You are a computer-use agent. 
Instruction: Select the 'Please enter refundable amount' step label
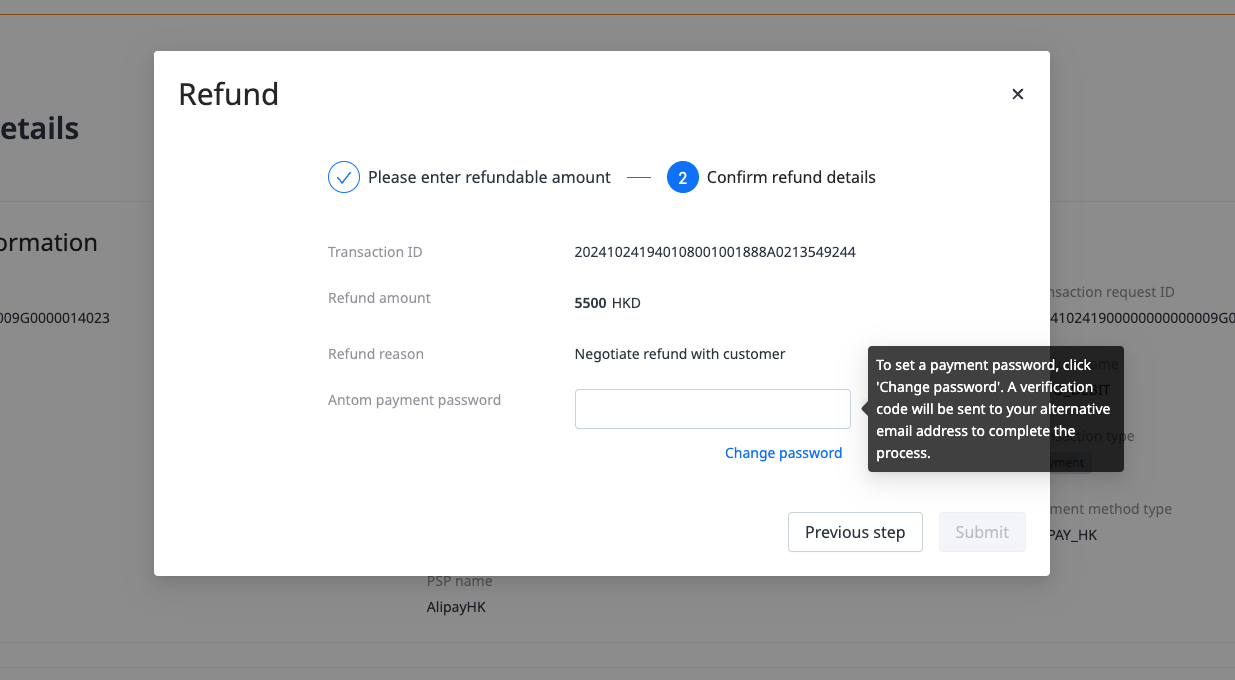(x=489, y=177)
